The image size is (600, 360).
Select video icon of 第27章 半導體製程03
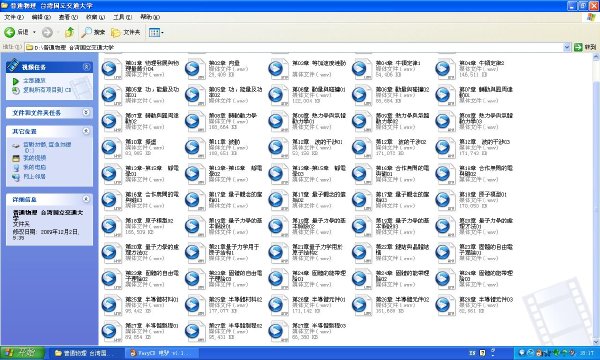click(x=278, y=332)
